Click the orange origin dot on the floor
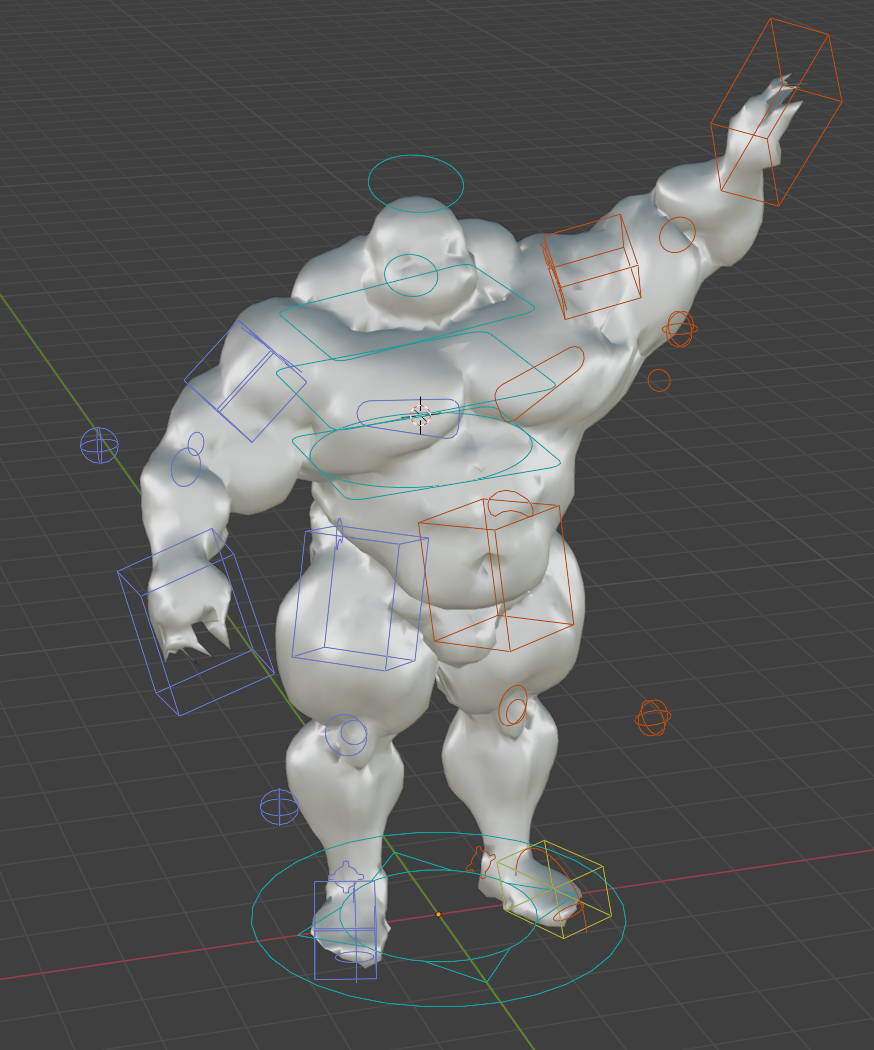874x1050 pixels. pyautogui.click(x=439, y=914)
